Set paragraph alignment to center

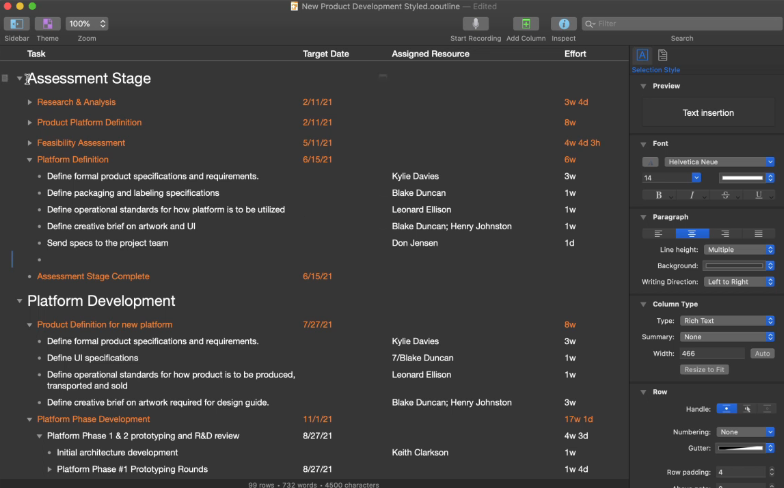[692, 234]
